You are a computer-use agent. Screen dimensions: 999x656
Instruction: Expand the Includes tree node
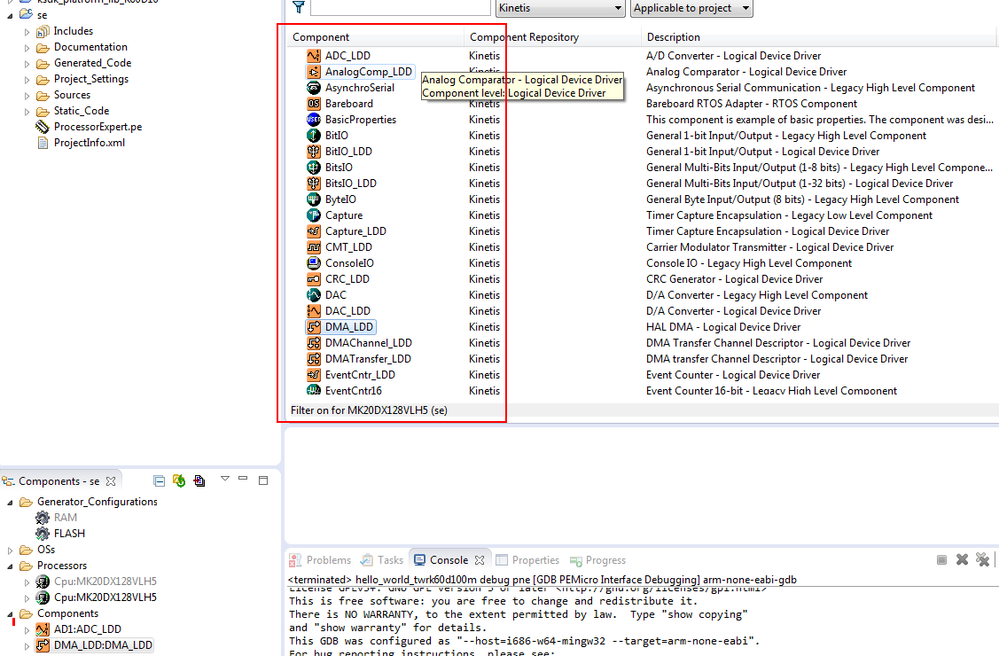click(27, 31)
